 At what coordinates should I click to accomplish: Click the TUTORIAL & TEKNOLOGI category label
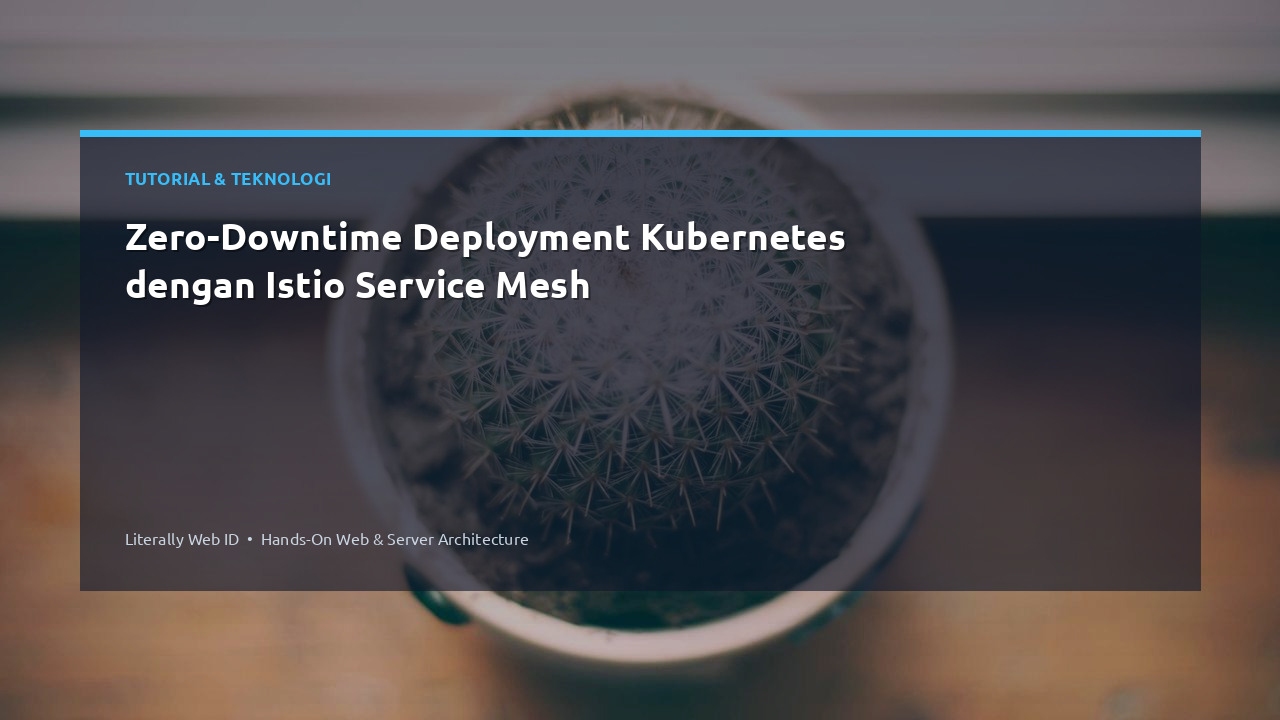pos(228,179)
